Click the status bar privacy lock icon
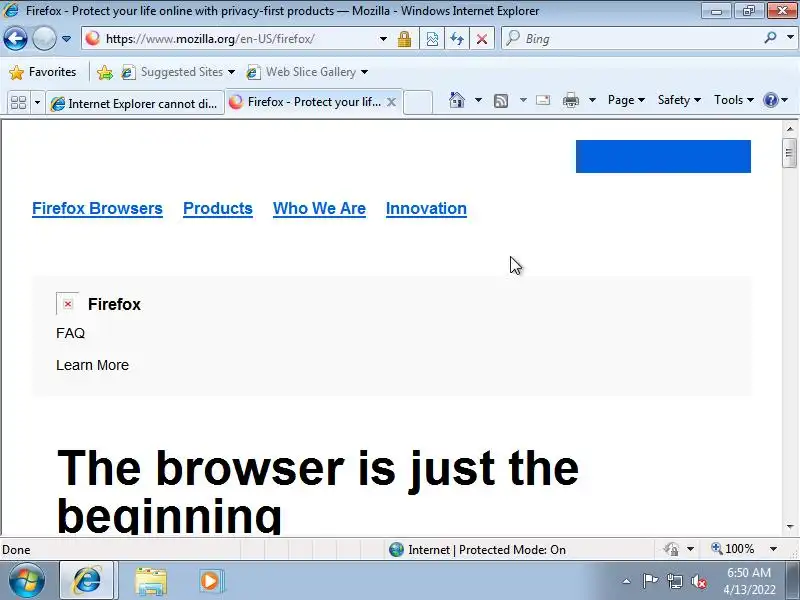Screen dimensions: 800x600 click(x=671, y=549)
